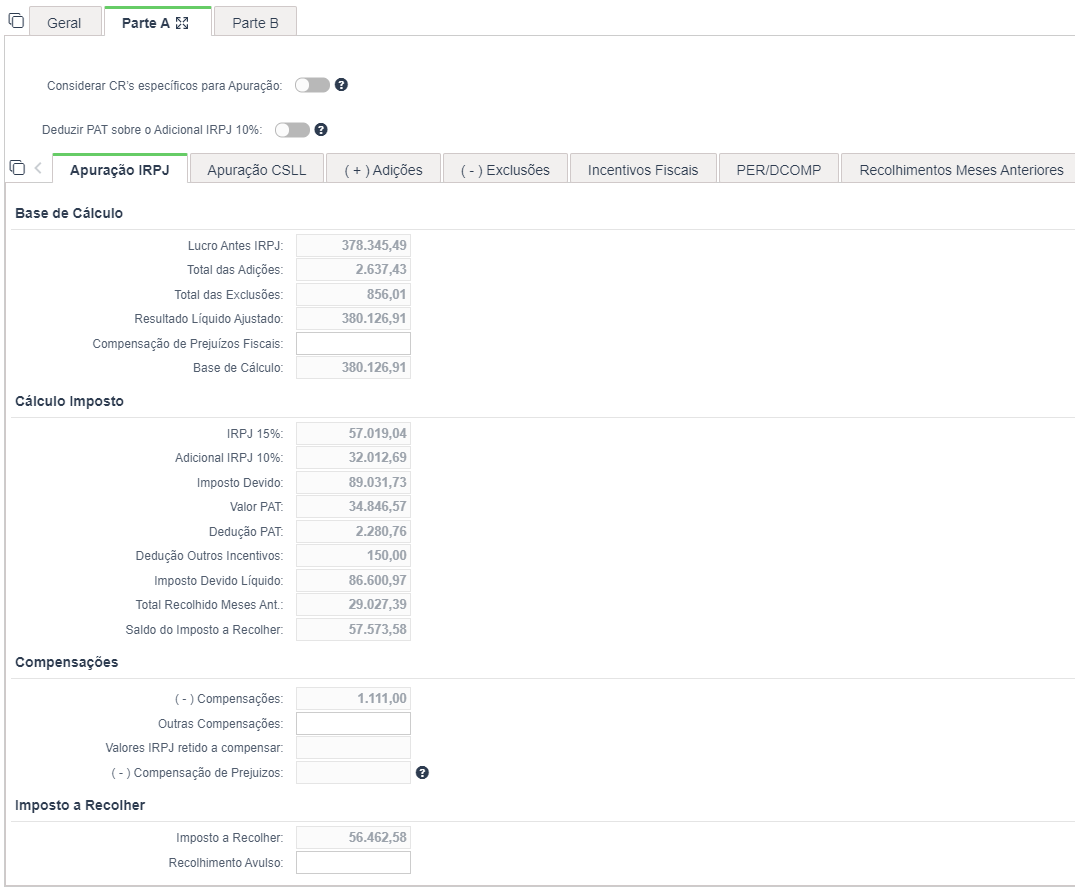
Task: Click the Base de Cálculo value field
Action: [x=353, y=367]
